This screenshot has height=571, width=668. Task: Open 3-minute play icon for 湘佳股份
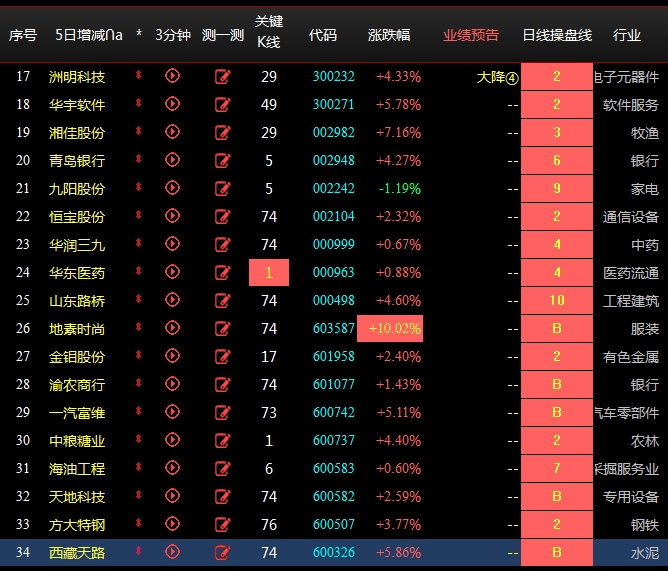(x=173, y=132)
